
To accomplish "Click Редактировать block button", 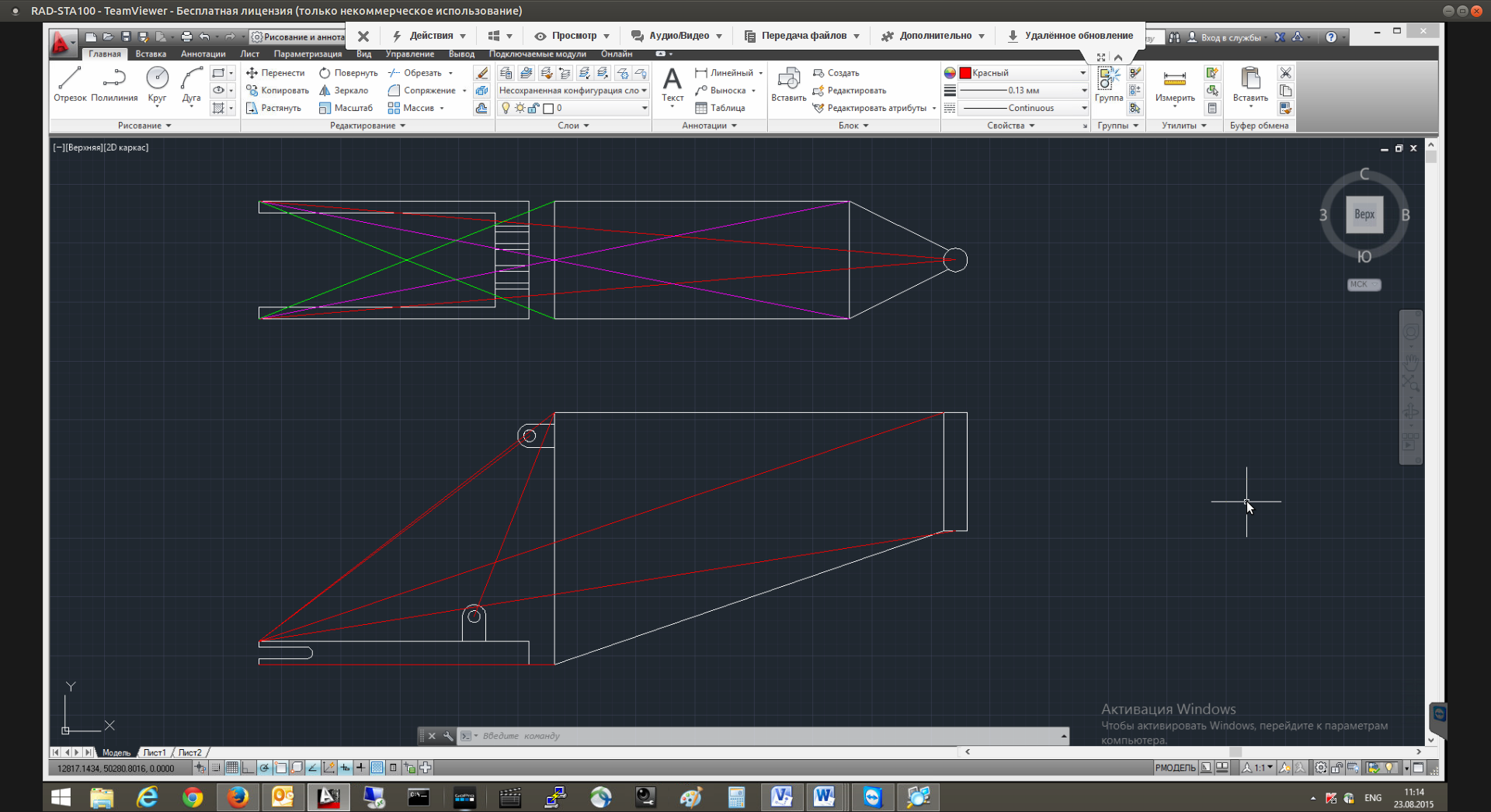I will pyautogui.click(x=849, y=90).
